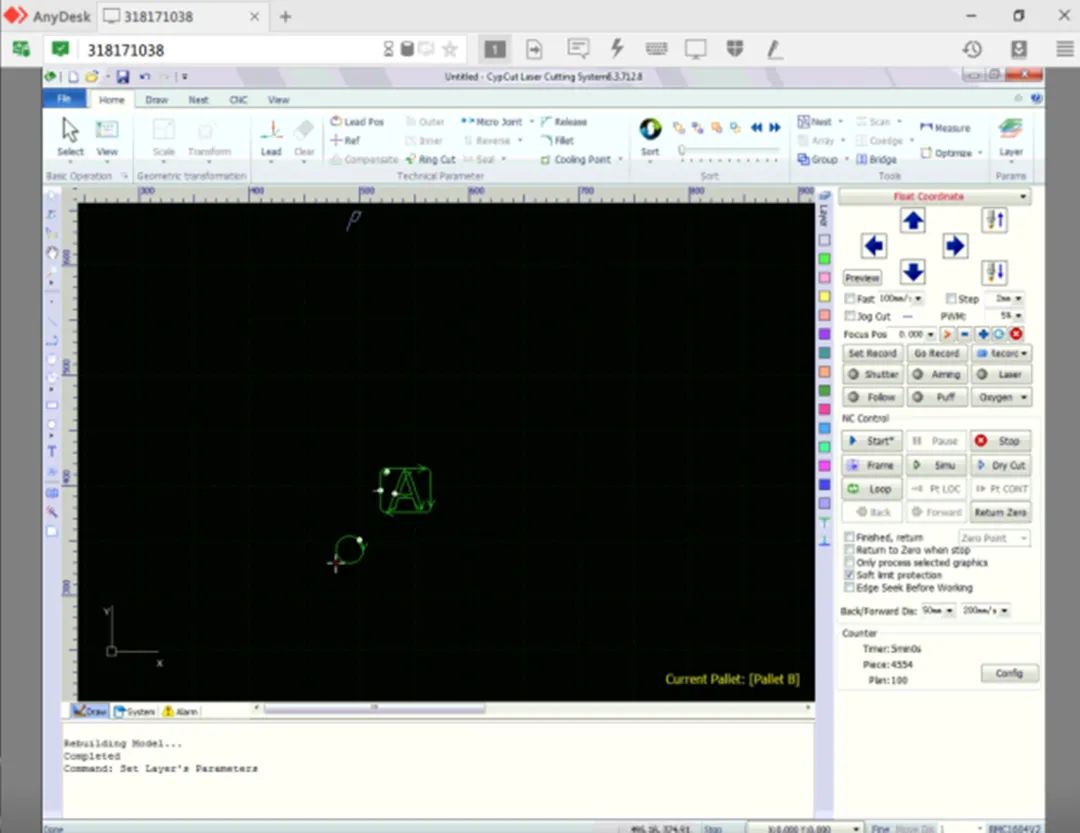Image resolution: width=1080 pixels, height=833 pixels.
Task: Select the Select arrow tool
Action: (x=70, y=136)
